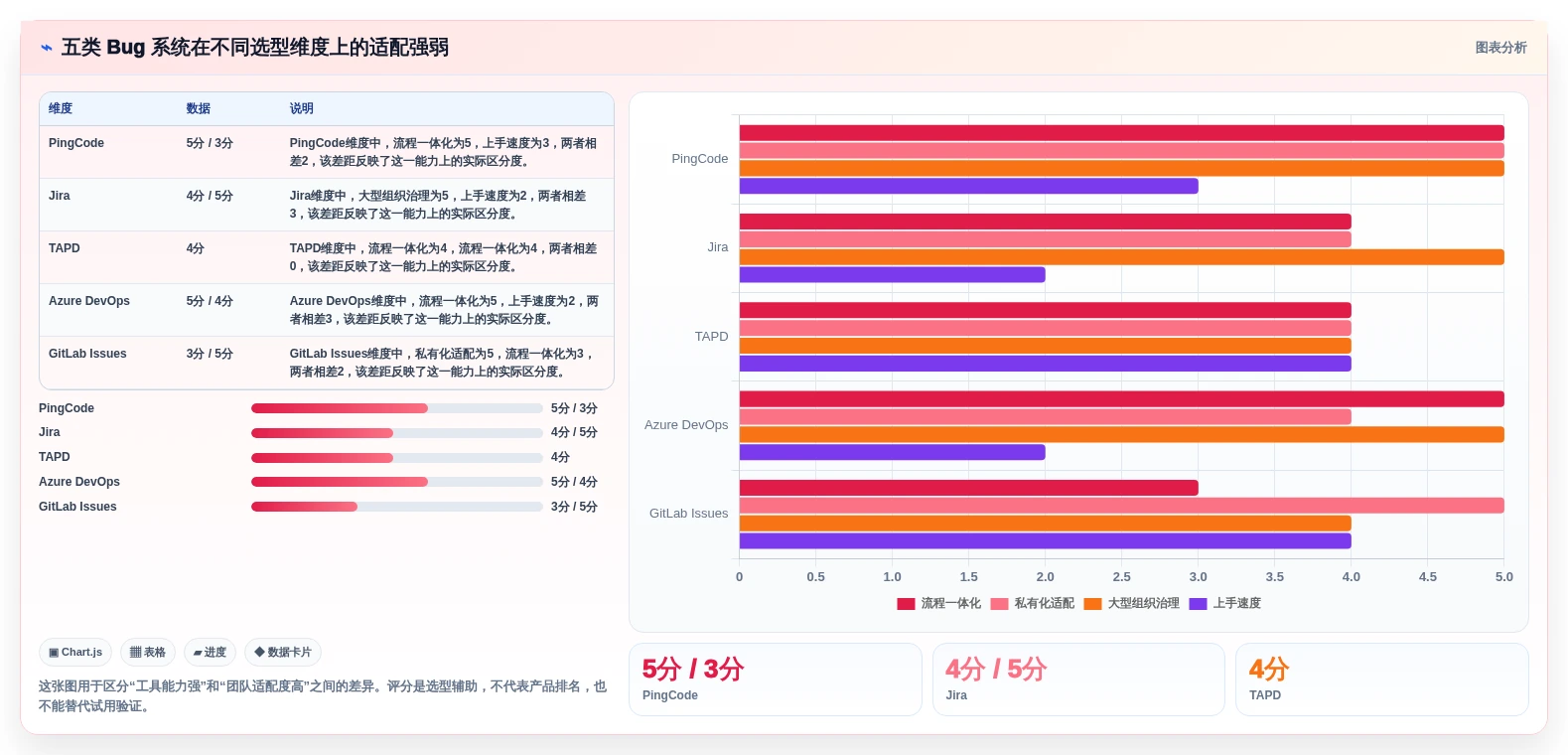1568x755 pixels.
Task: Toggle the 大型组织治理 legend orange swatch
Action: [x=1092, y=604]
